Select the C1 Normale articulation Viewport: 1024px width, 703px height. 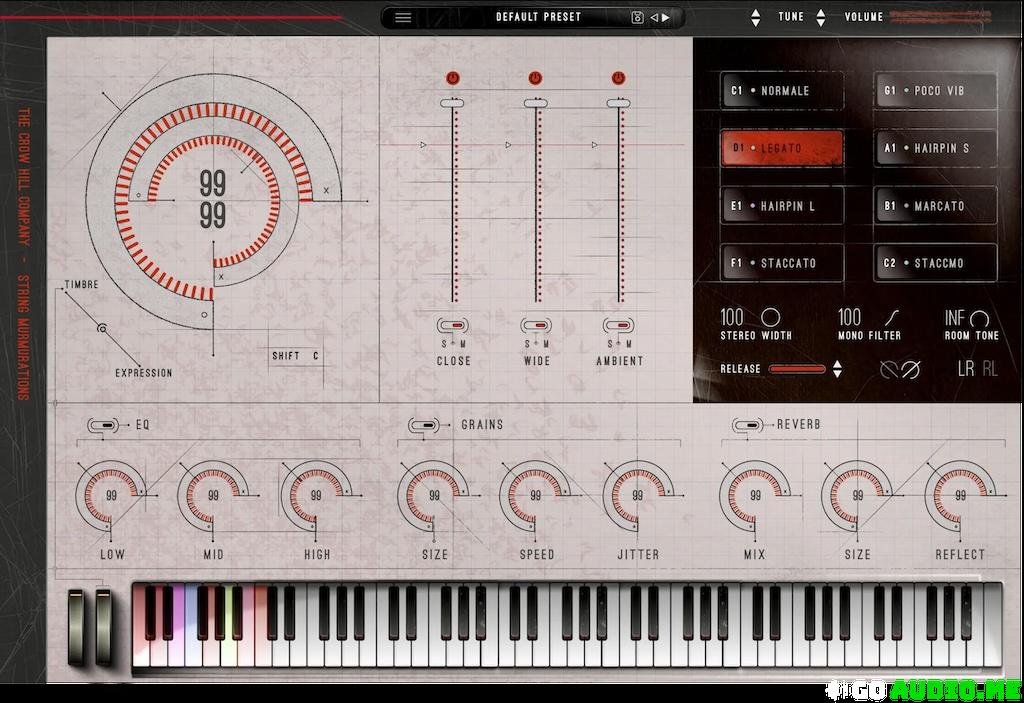point(782,91)
